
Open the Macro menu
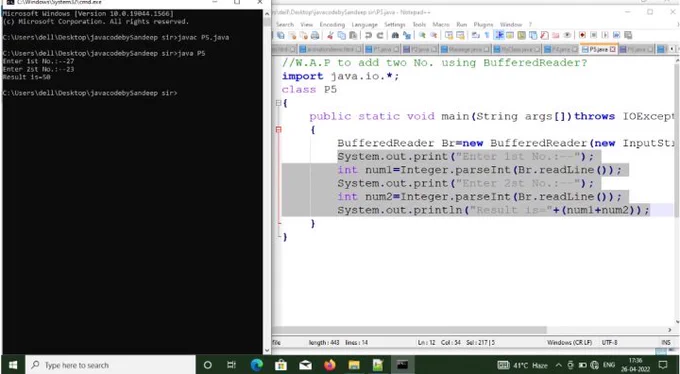coord(441,24)
